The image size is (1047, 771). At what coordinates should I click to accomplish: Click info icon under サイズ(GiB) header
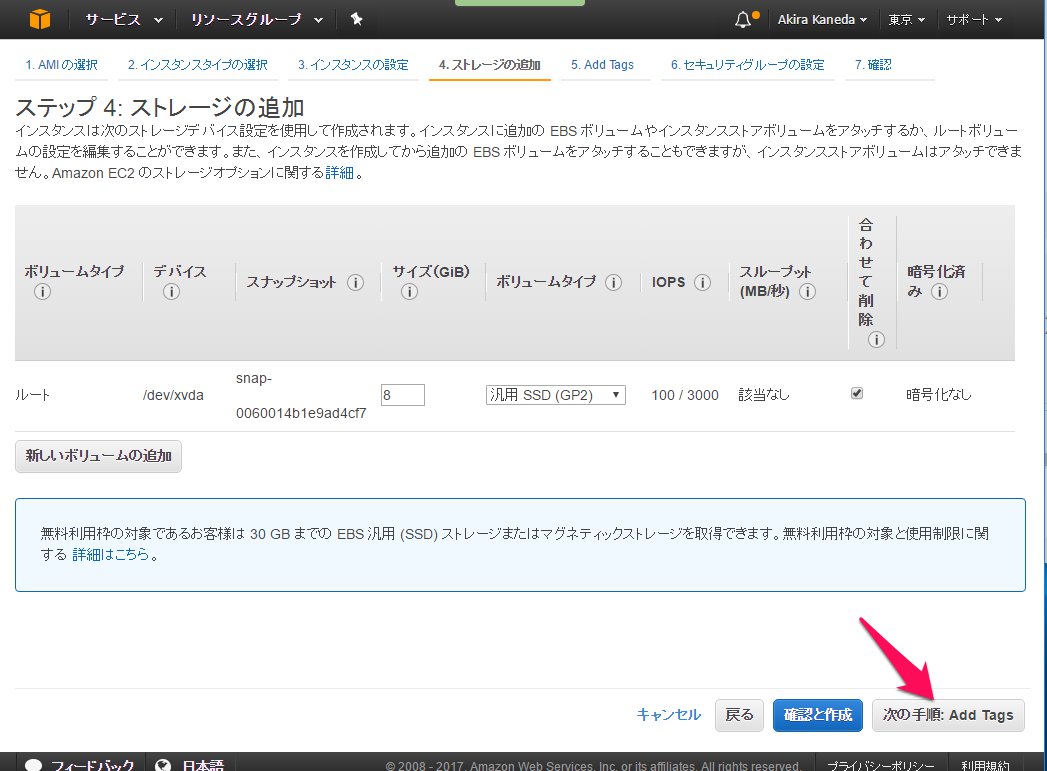click(x=408, y=292)
